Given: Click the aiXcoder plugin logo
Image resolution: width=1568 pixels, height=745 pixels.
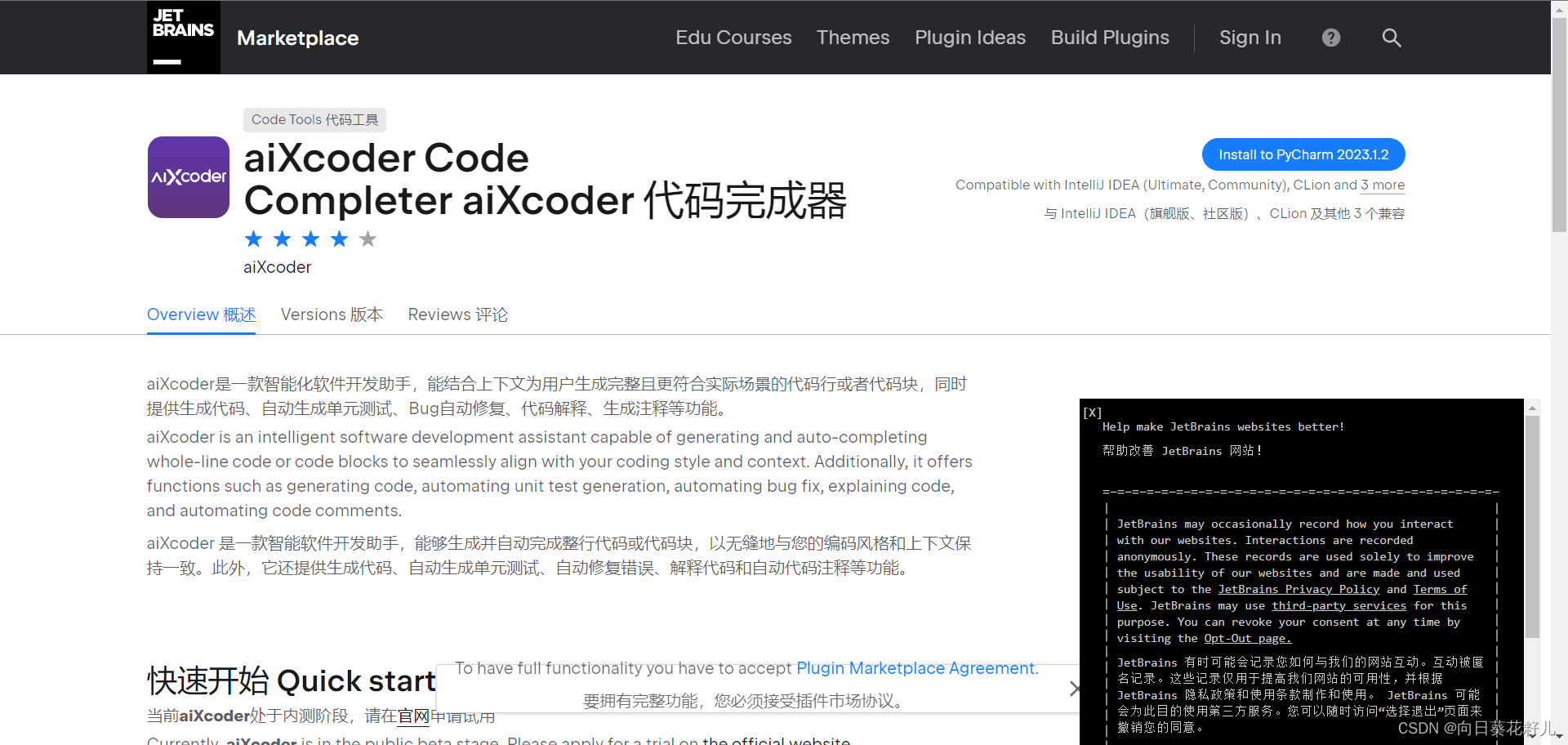Looking at the screenshot, I should [x=189, y=177].
